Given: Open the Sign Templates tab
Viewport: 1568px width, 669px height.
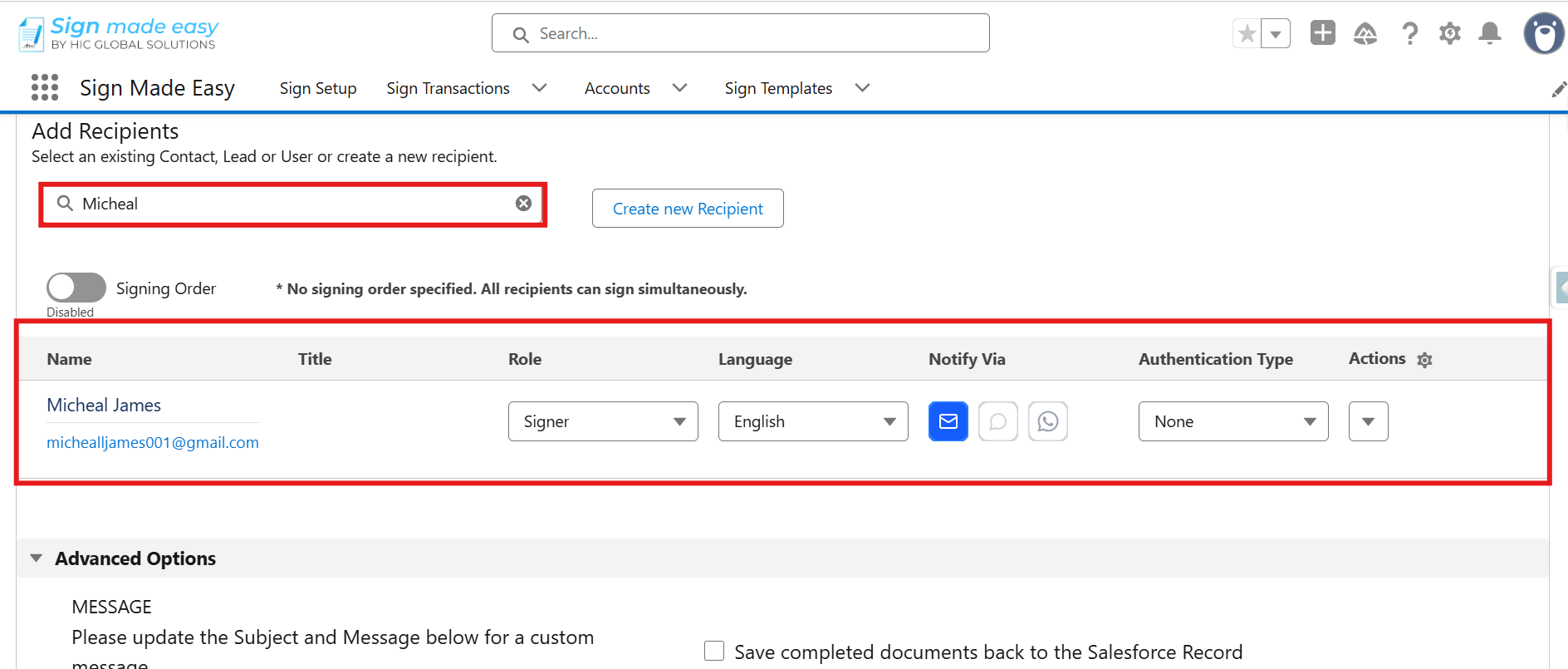Looking at the screenshot, I should pos(778,88).
